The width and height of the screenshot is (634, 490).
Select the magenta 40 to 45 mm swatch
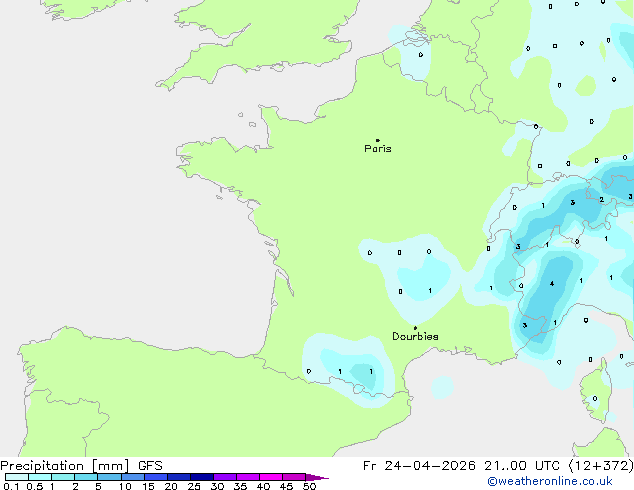point(271,477)
